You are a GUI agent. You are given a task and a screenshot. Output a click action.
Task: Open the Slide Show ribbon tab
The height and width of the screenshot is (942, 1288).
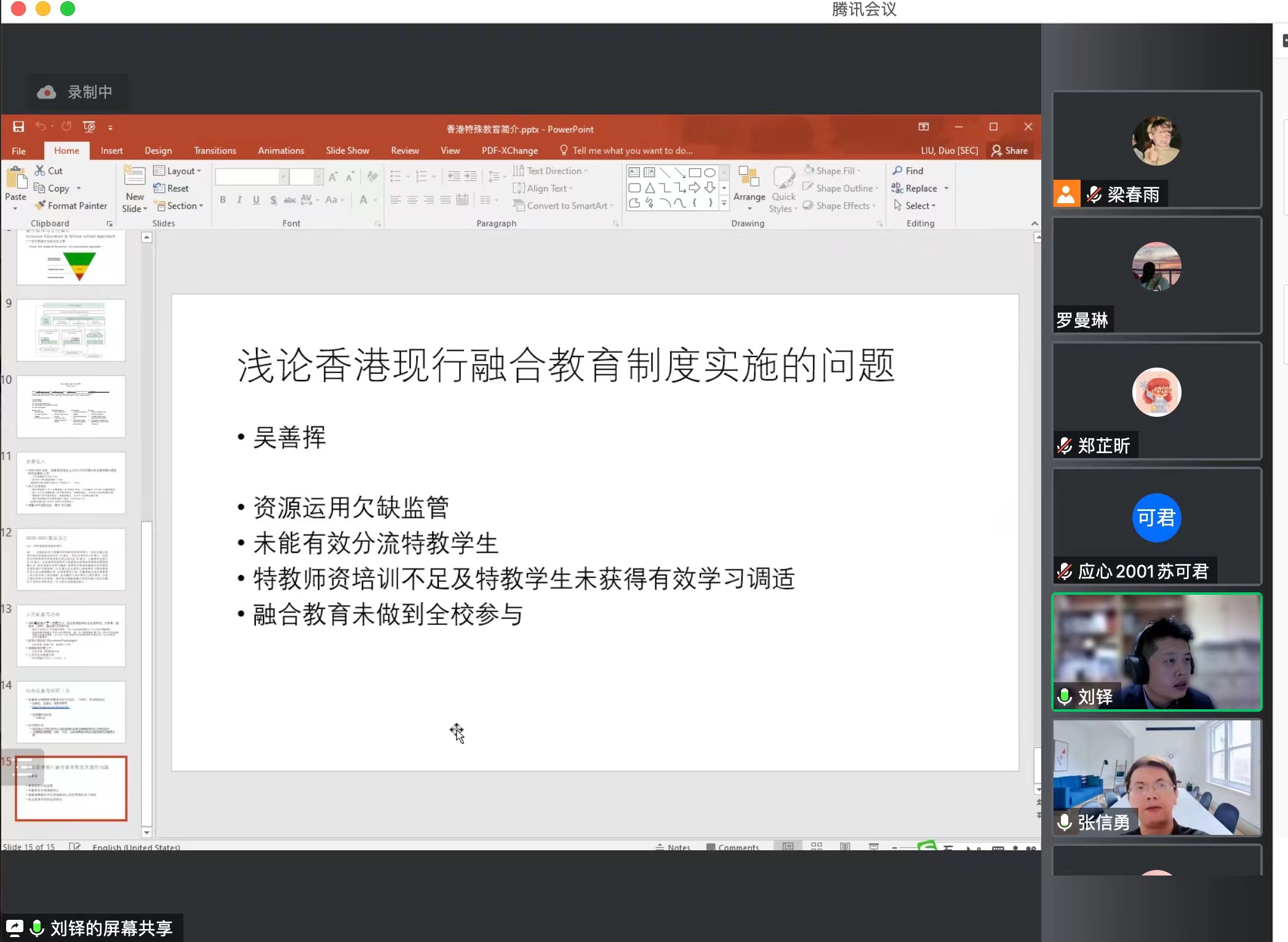(347, 151)
